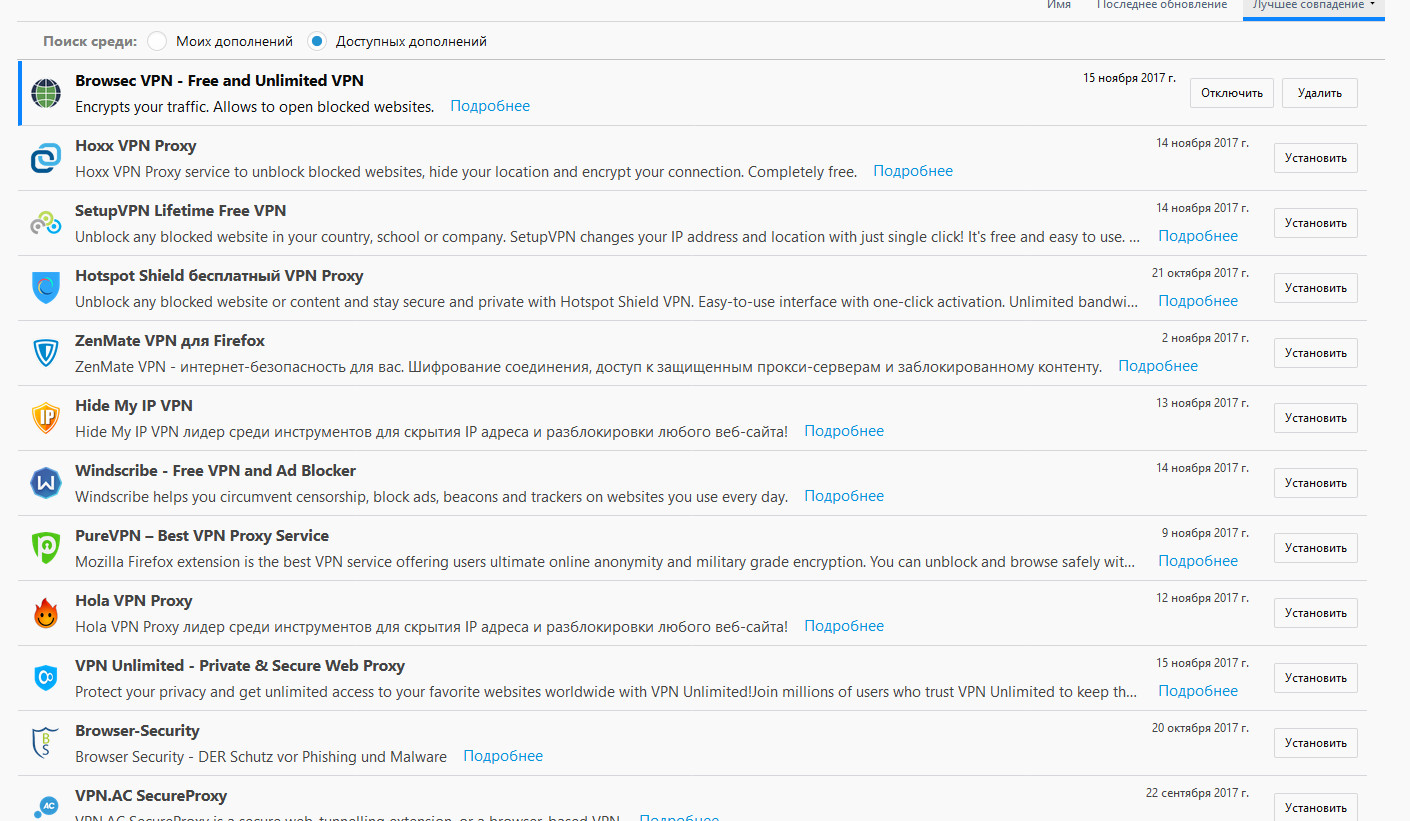1410x821 pixels.
Task: Open 'Подробнее' link for Hotspot Shield
Action: pyautogui.click(x=1198, y=301)
